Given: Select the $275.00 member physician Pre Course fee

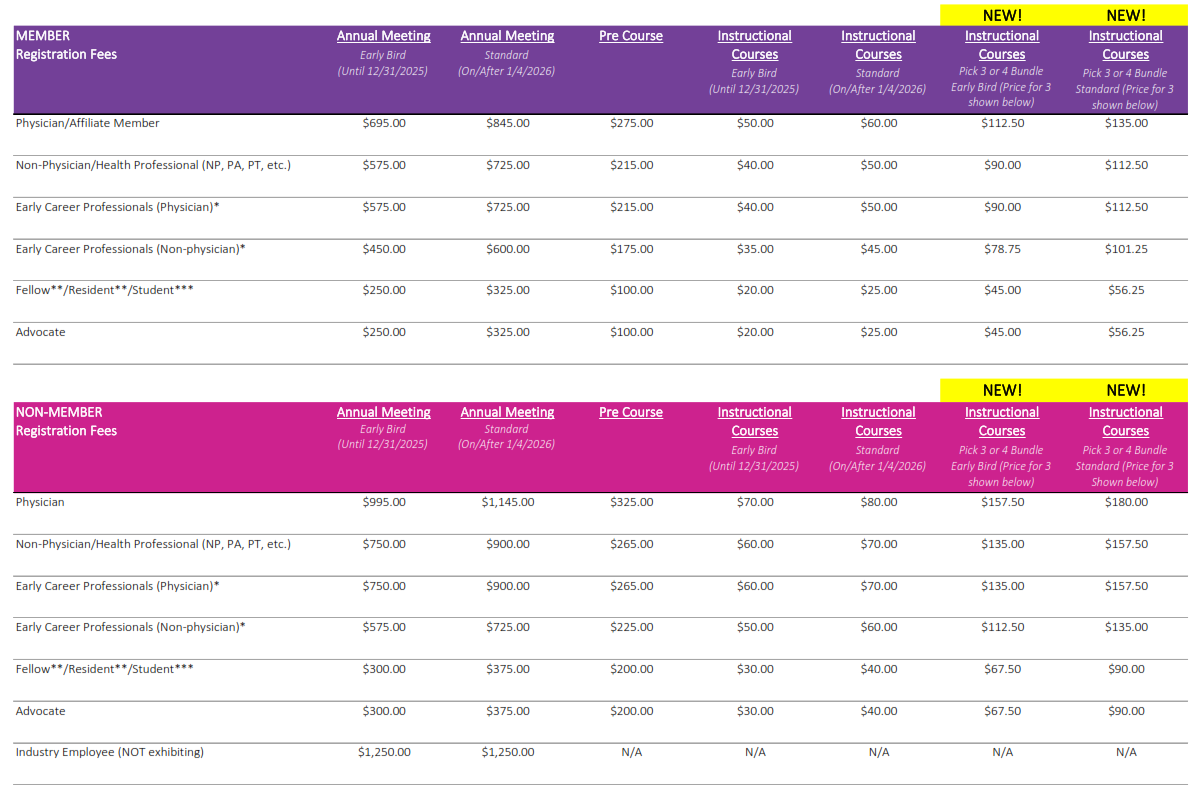Looking at the screenshot, I should point(631,123).
